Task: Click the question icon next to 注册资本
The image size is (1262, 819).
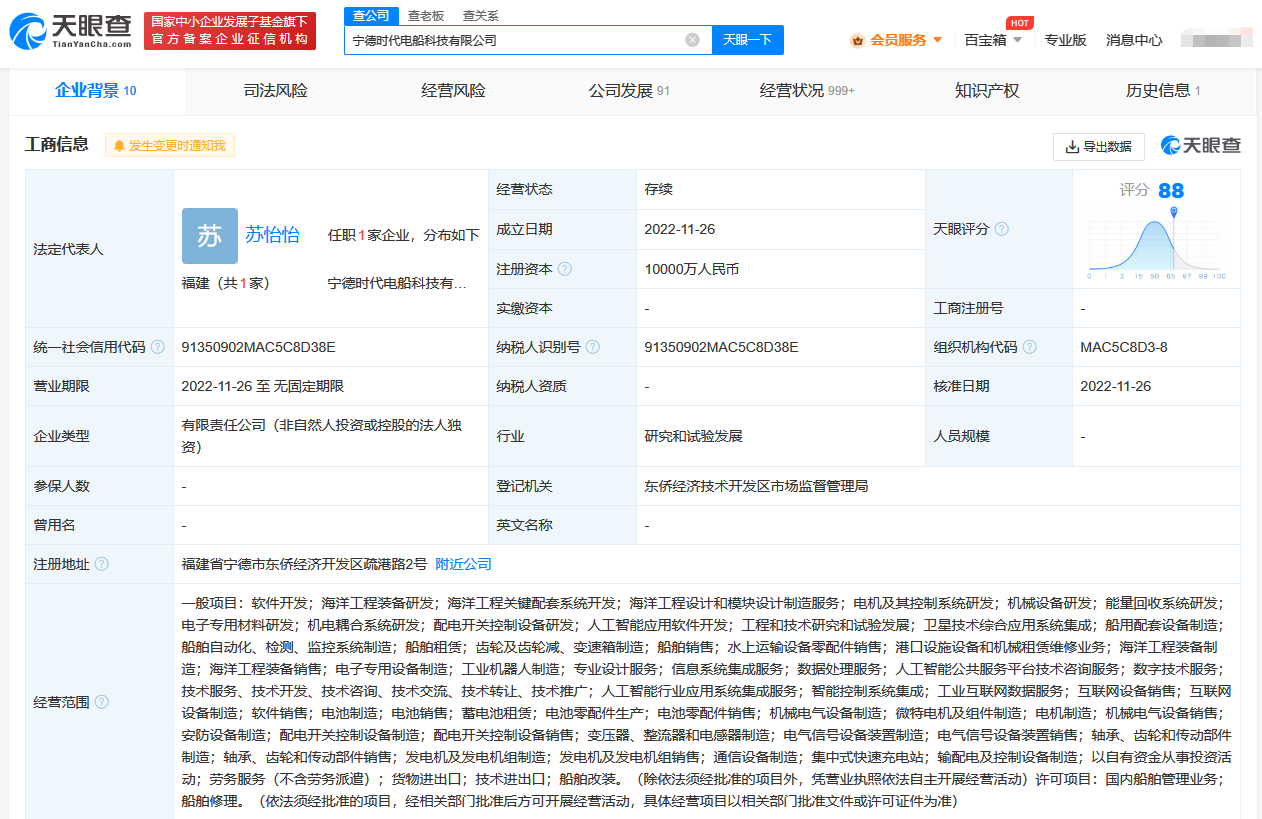Action: [565, 269]
